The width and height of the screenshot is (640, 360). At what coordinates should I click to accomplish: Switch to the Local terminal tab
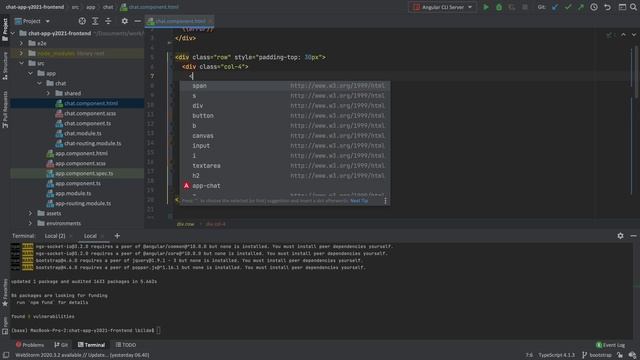pos(90,236)
